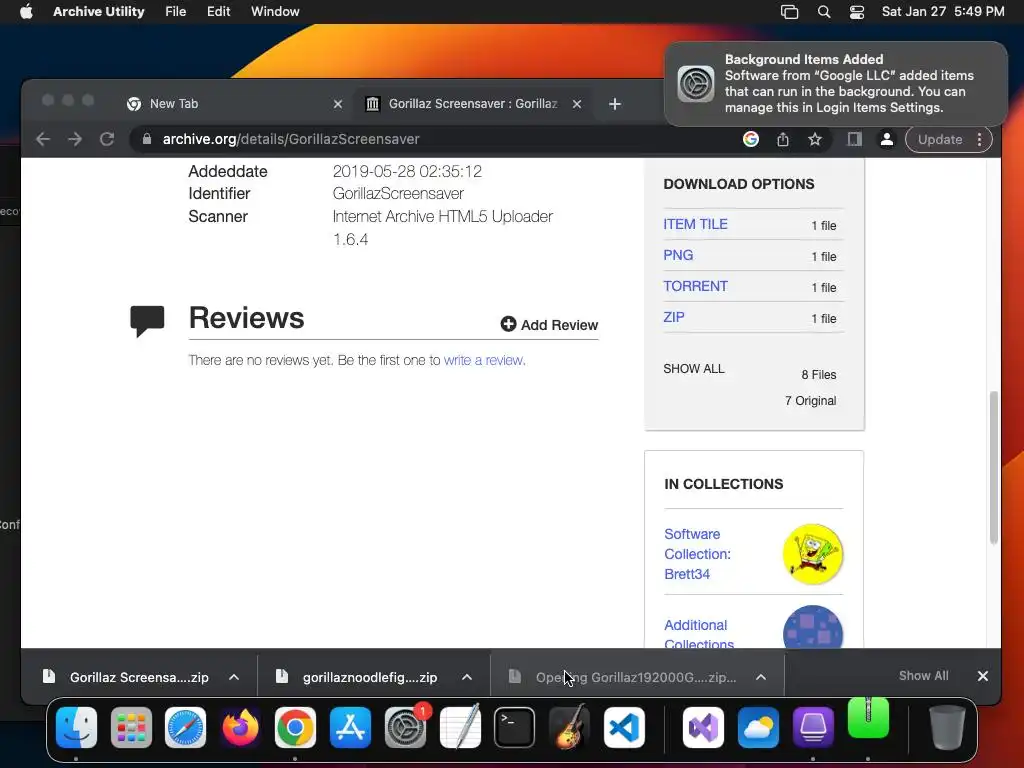Screen dimensions: 1024x768
Task: Download the ZIP file
Action: click(x=673, y=317)
